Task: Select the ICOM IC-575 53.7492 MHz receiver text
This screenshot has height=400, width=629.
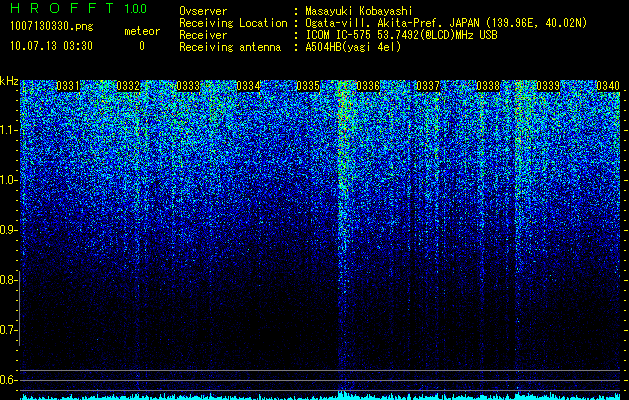Action: (401, 35)
